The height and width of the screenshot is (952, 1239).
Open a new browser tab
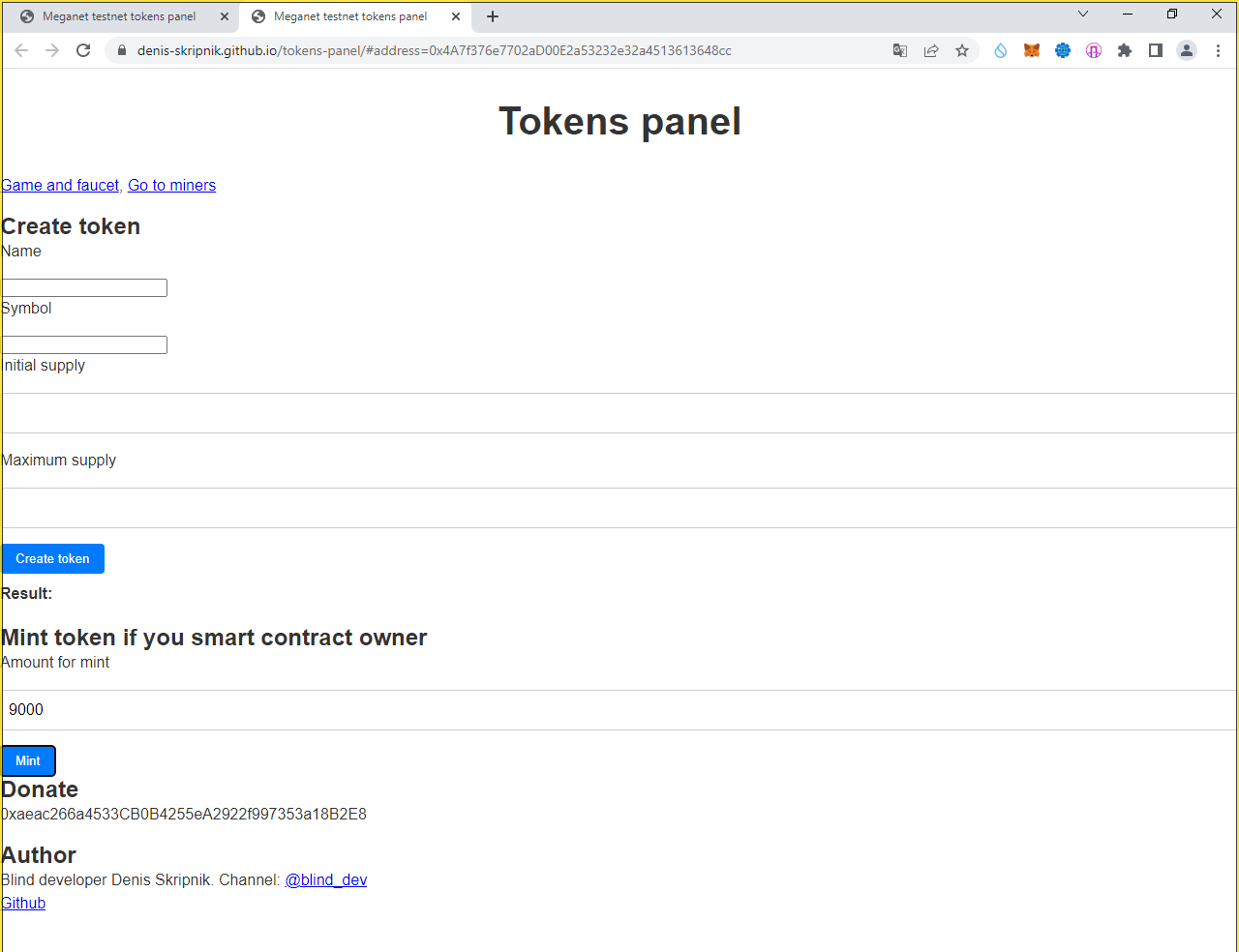tap(493, 16)
